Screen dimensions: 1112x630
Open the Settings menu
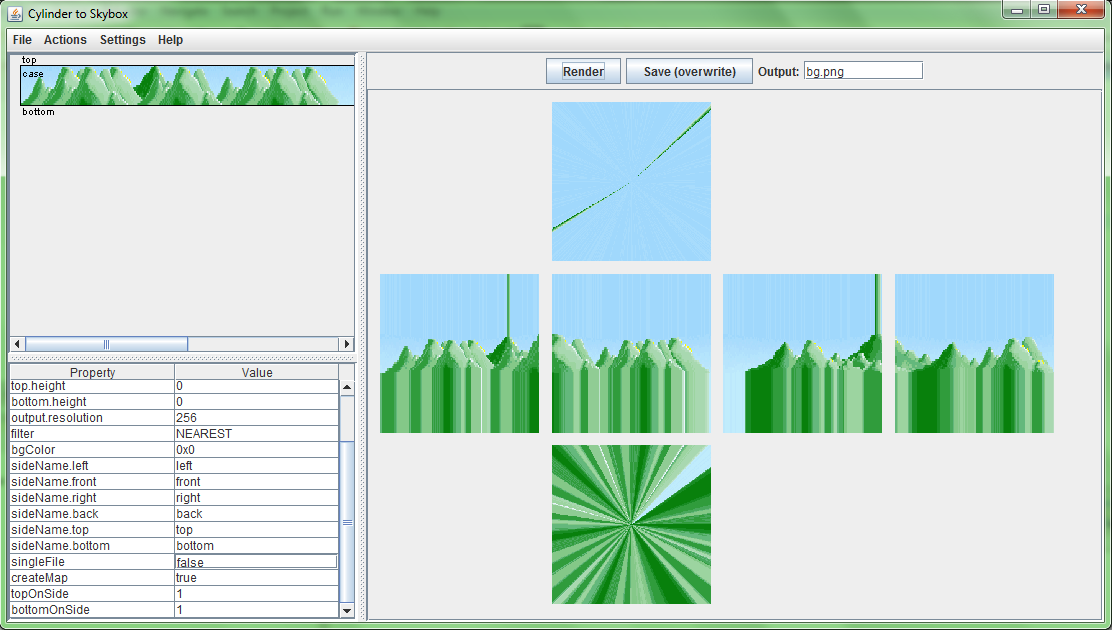tap(123, 40)
